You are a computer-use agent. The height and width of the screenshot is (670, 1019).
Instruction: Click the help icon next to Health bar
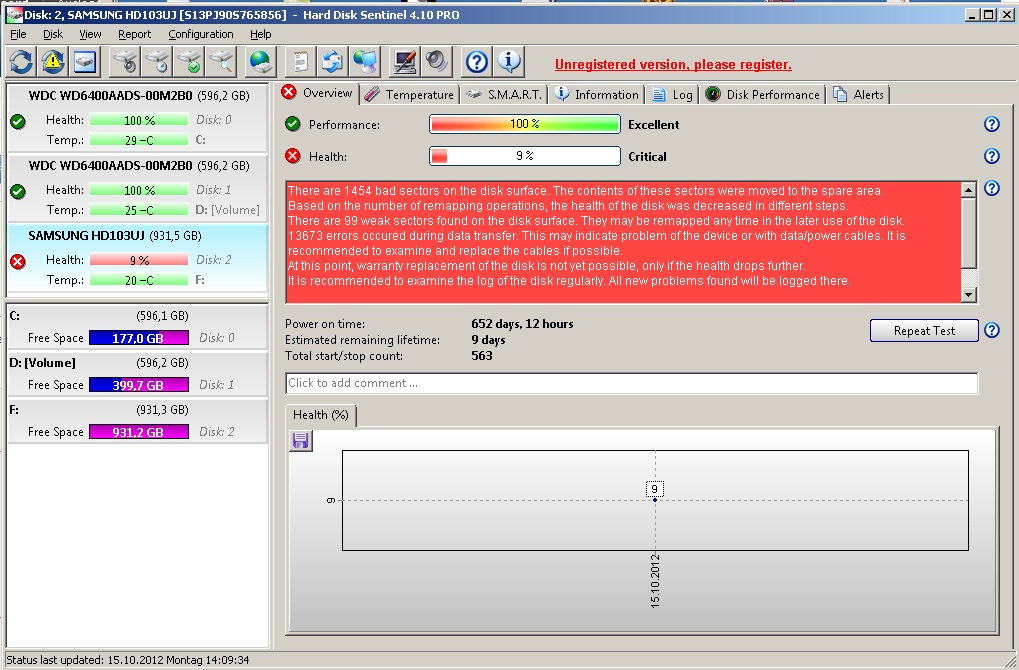pos(991,156)
